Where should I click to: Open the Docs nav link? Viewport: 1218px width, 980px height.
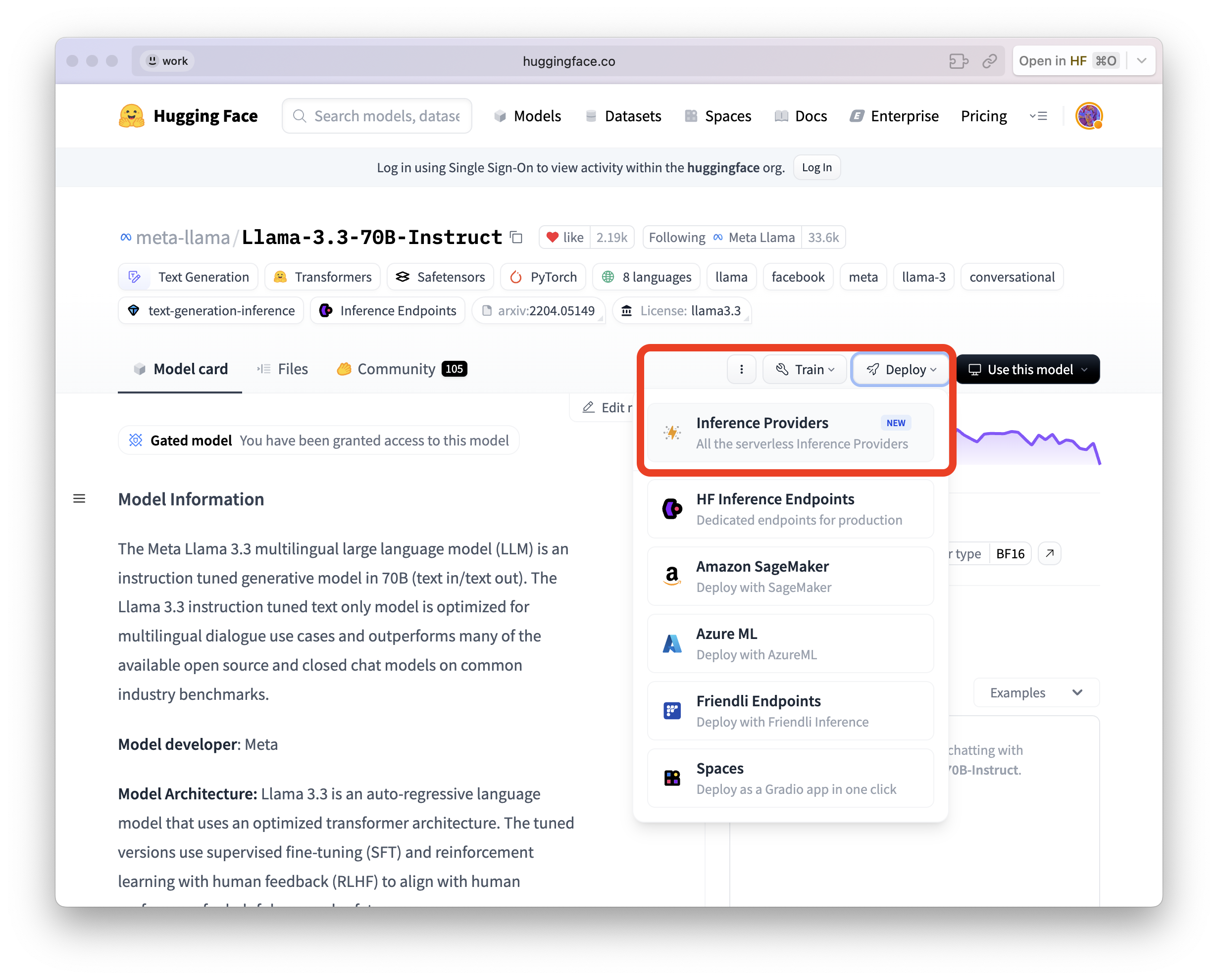coord(801,116)
